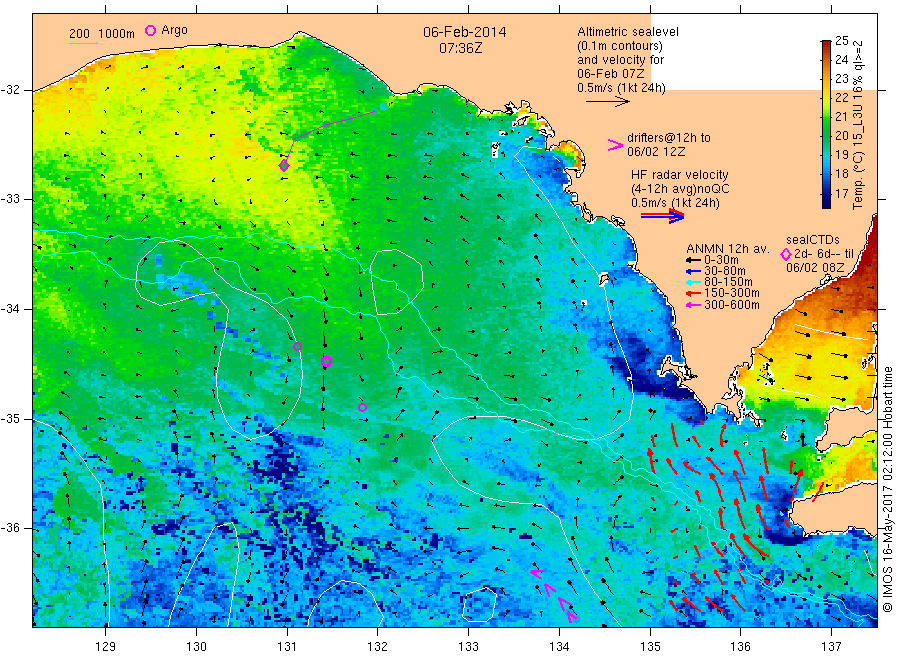The image size is (900, 660).
Task: Click the "300-600m" depth label
Action: tap(732, 305)
